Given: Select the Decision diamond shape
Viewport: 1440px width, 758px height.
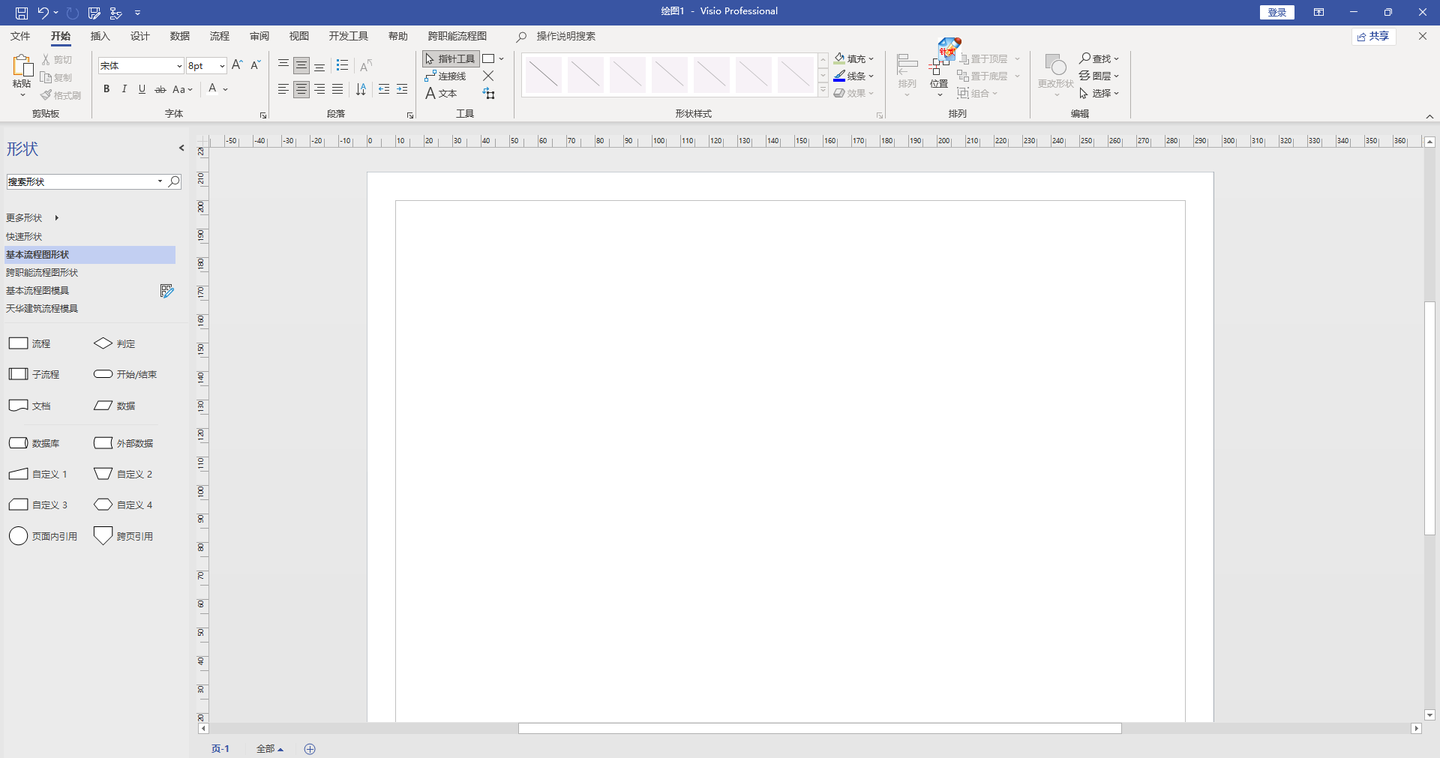Looking at the screenshot, I should coord(115,343).
